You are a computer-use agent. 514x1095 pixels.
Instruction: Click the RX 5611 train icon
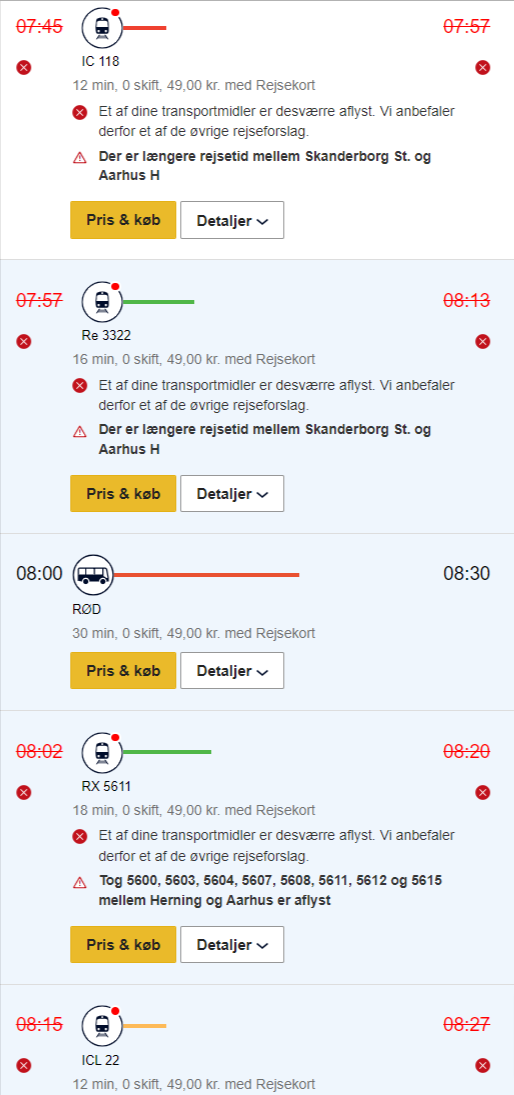coord(102,752)
